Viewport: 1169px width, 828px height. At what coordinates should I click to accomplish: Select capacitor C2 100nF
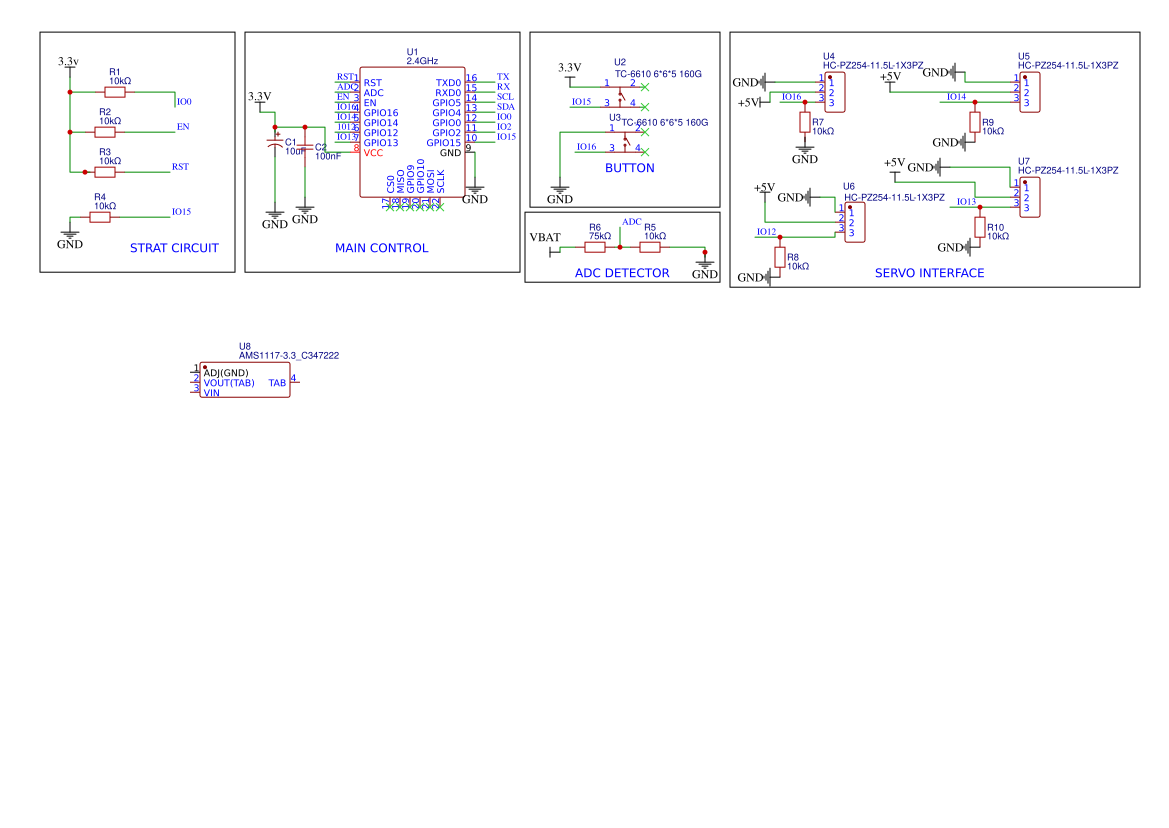[x=305, y=147]
